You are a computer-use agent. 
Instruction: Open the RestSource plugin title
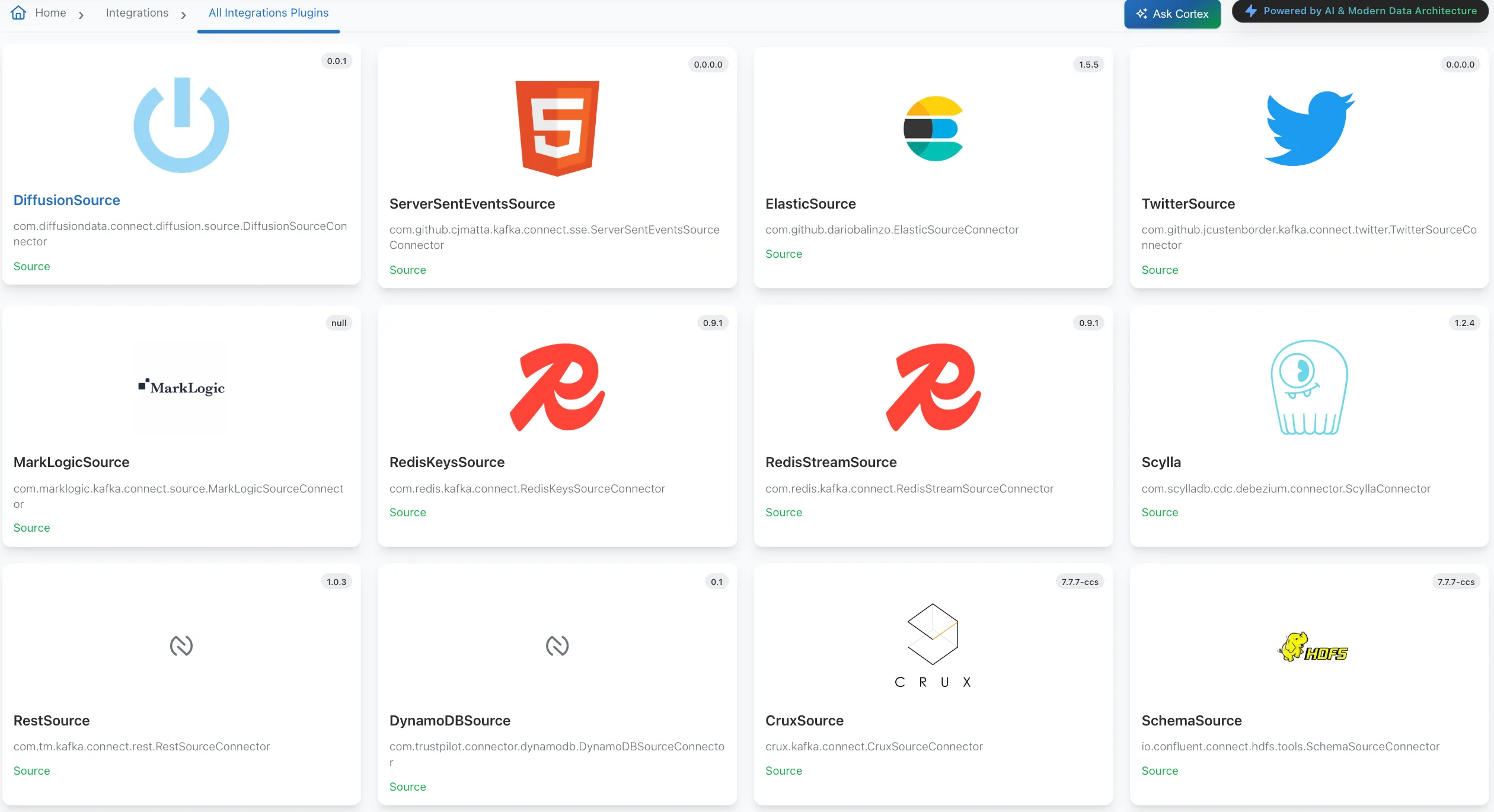pyautogui.click(x=52, y=721)
